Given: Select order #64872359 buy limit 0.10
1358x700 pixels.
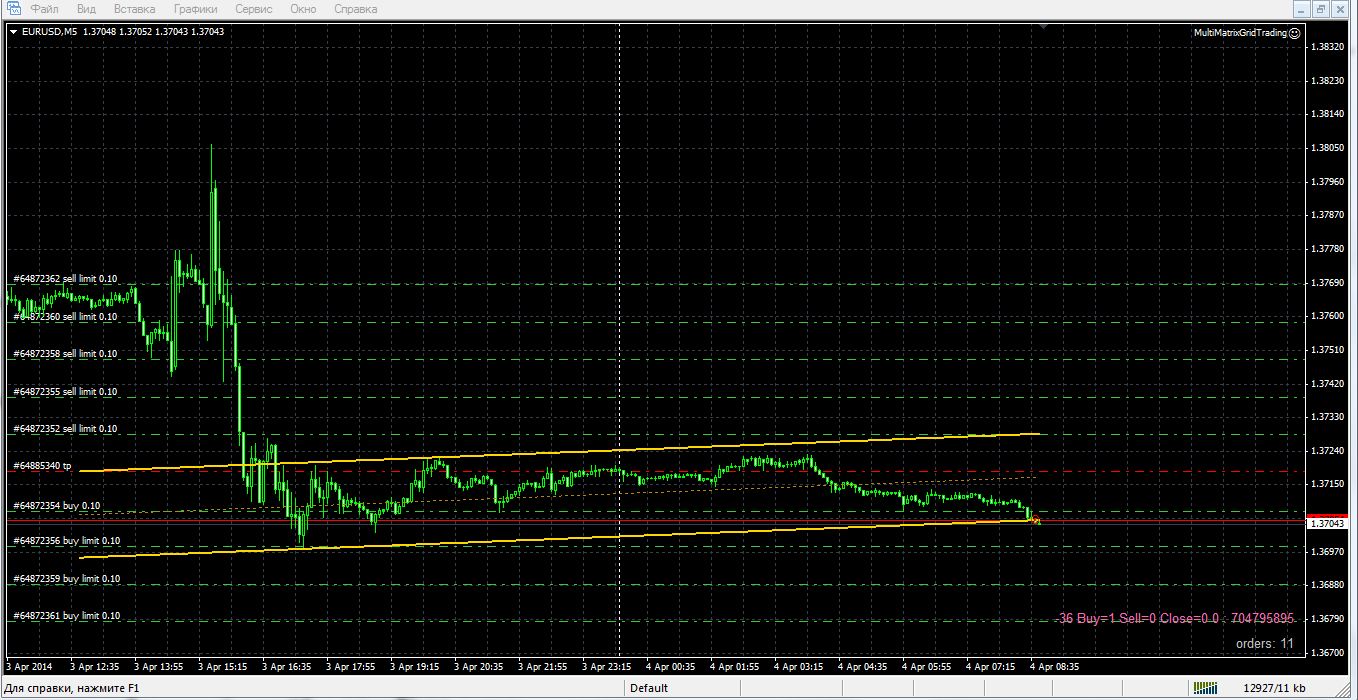Looking at the screenshot, I should (67, 579).
